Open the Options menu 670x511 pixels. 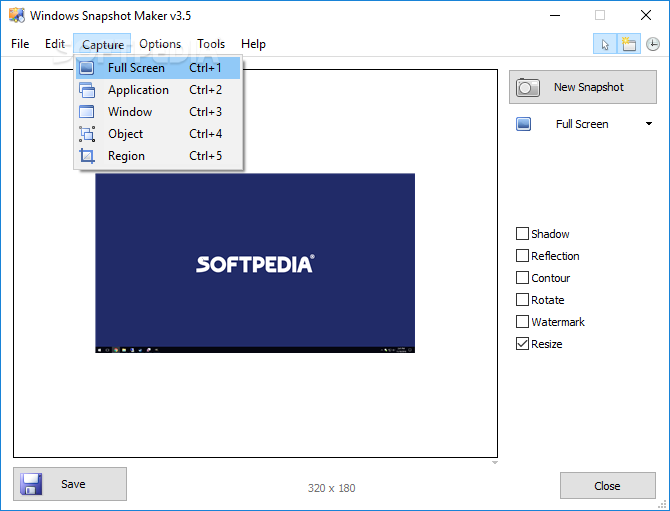coord(160,44)
